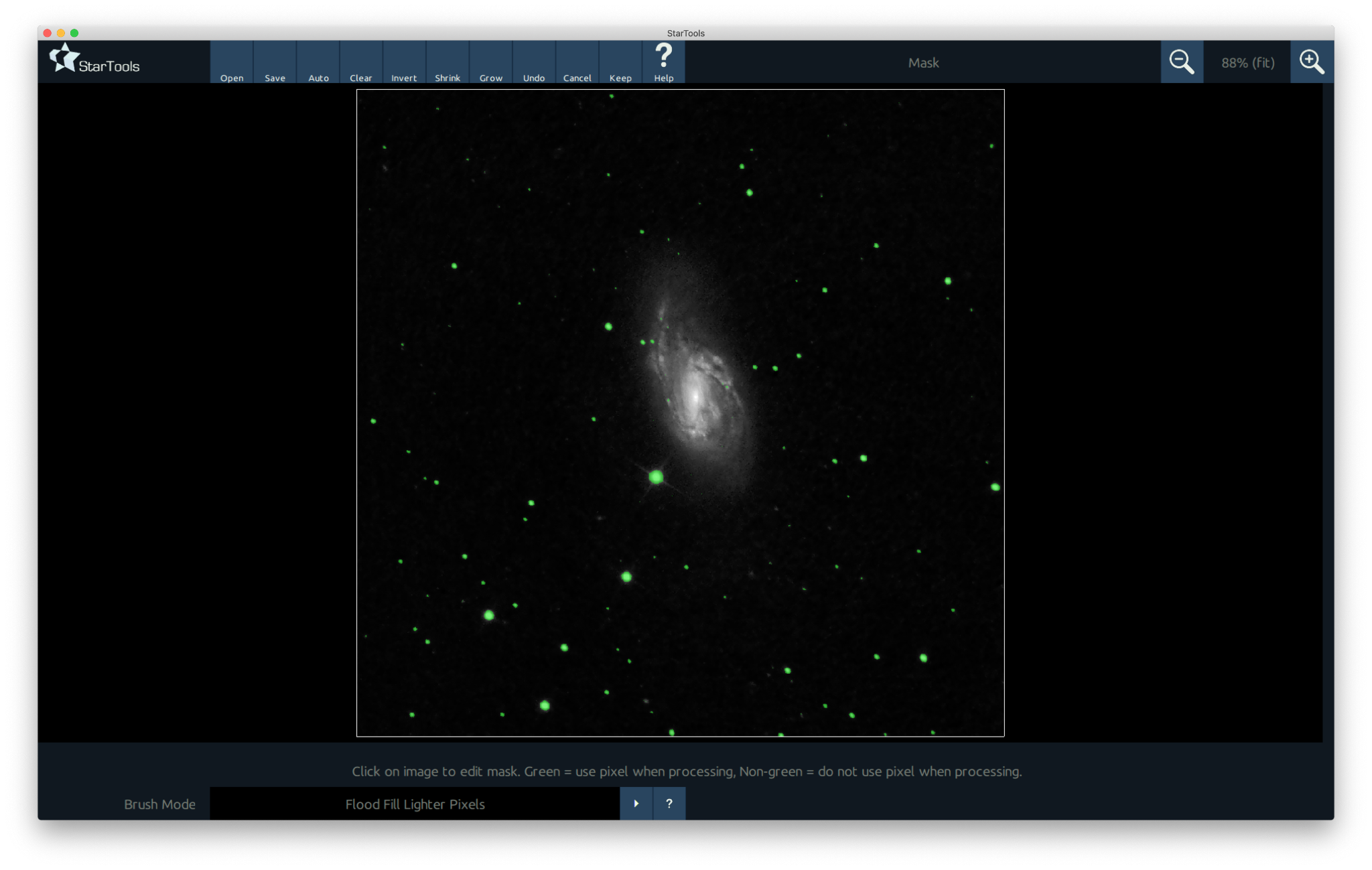Invert the mask selection
Screen dimensions: 1372x870
pyautogui.click(x=405, y=62)
